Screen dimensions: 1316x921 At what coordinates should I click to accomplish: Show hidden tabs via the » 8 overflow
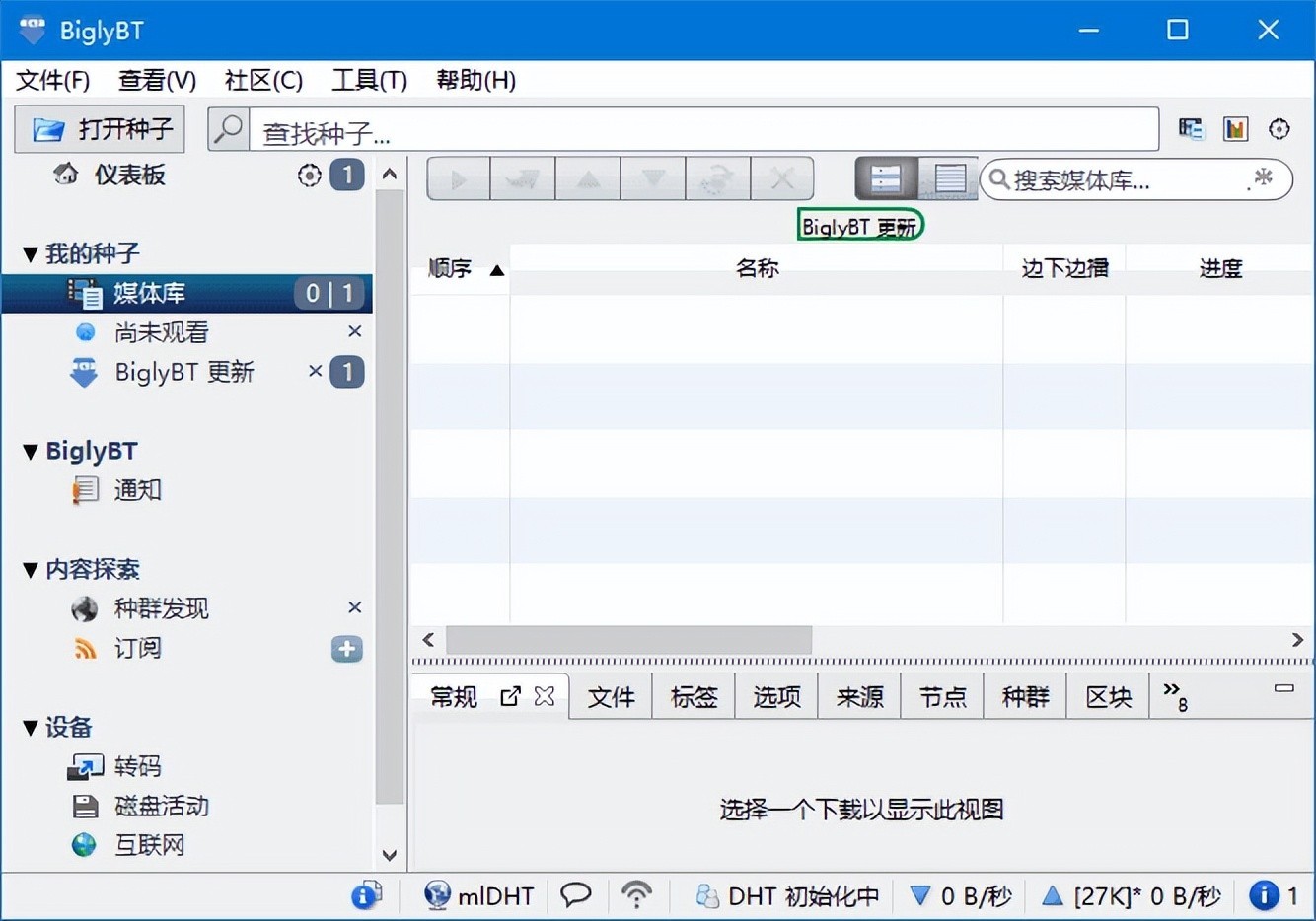[1175, 695]
